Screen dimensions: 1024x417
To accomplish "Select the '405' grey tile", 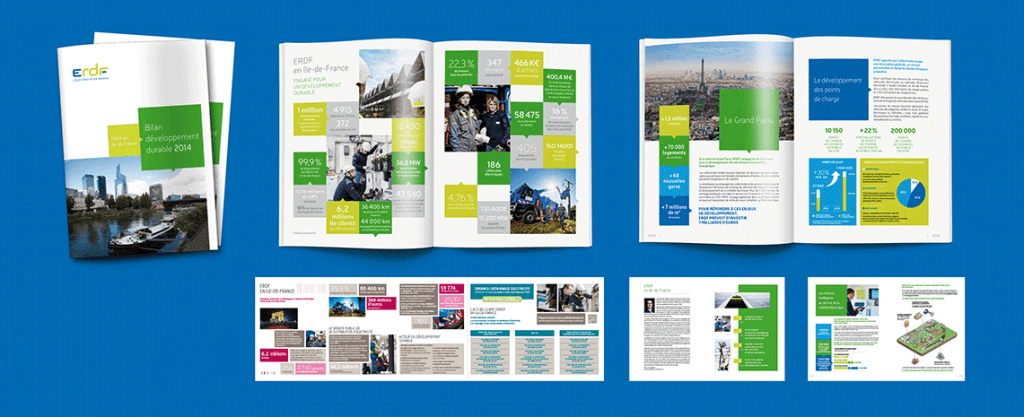I will [527, 150].
